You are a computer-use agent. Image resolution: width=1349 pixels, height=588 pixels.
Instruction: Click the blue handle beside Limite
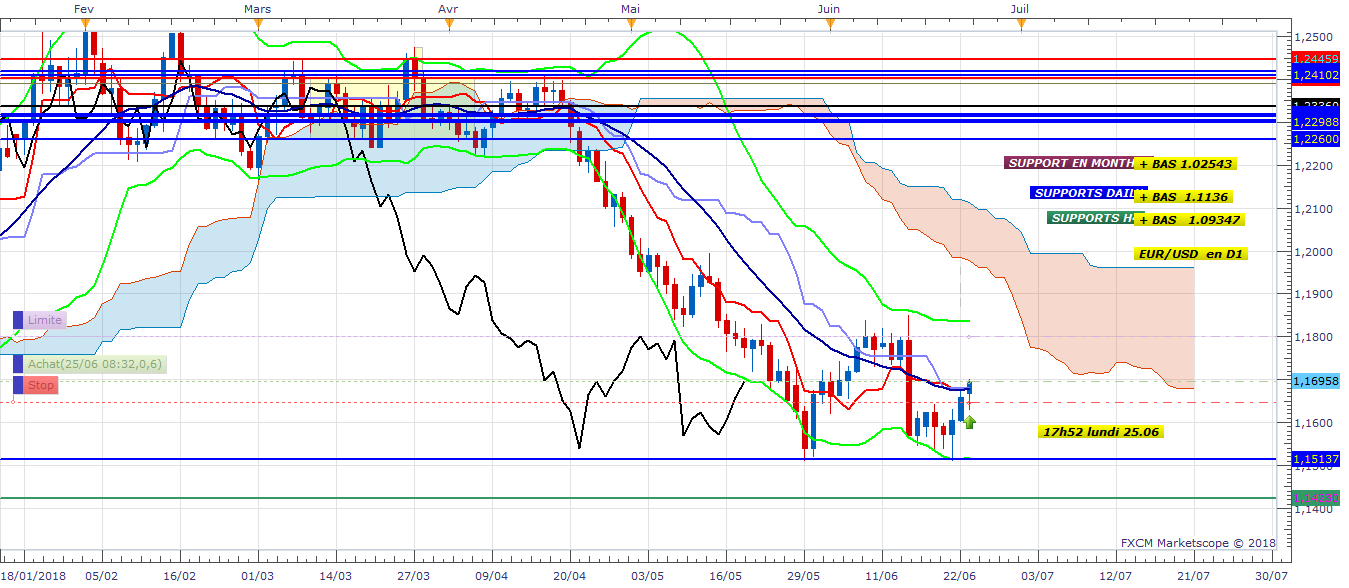(17, 320)
